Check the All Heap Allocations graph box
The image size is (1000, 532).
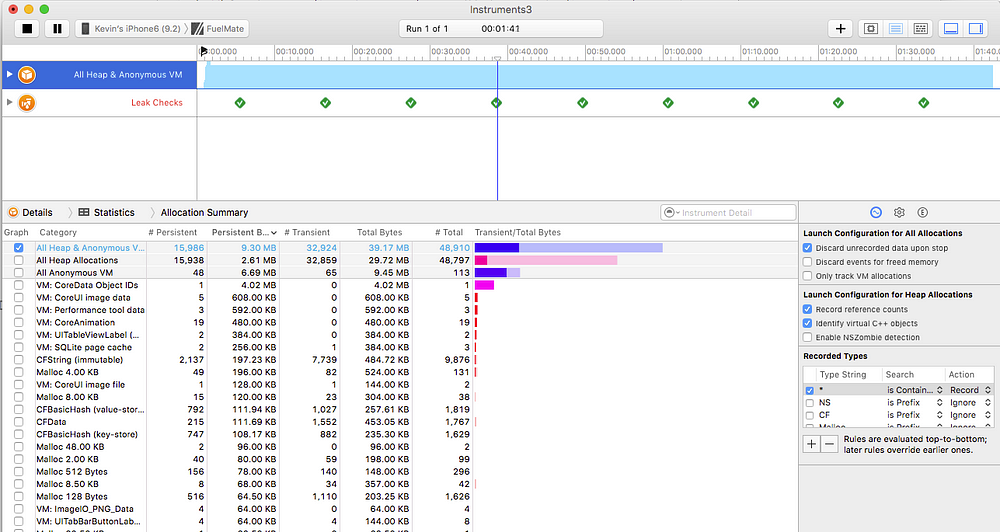point(18,260)
